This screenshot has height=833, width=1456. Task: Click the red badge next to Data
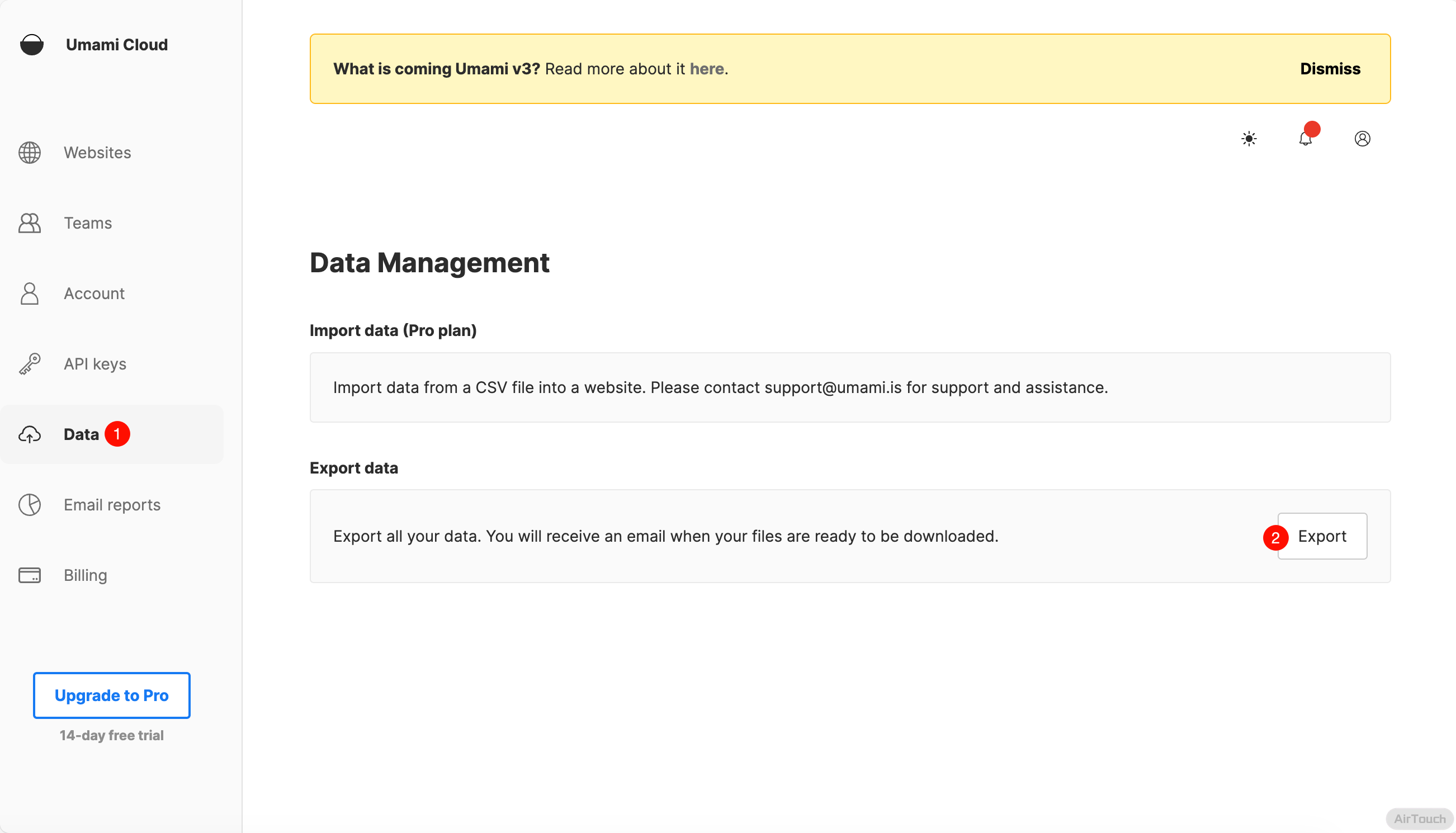[117, 434]
